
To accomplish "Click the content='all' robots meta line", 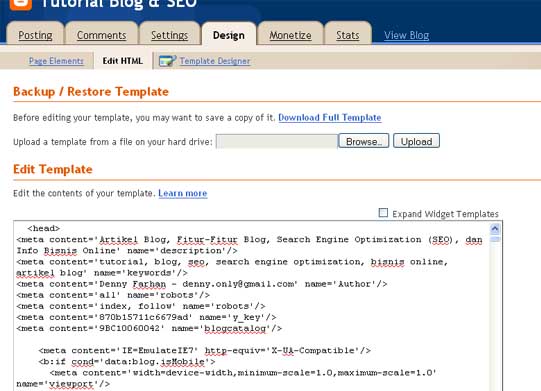I will tap(113, 295).
